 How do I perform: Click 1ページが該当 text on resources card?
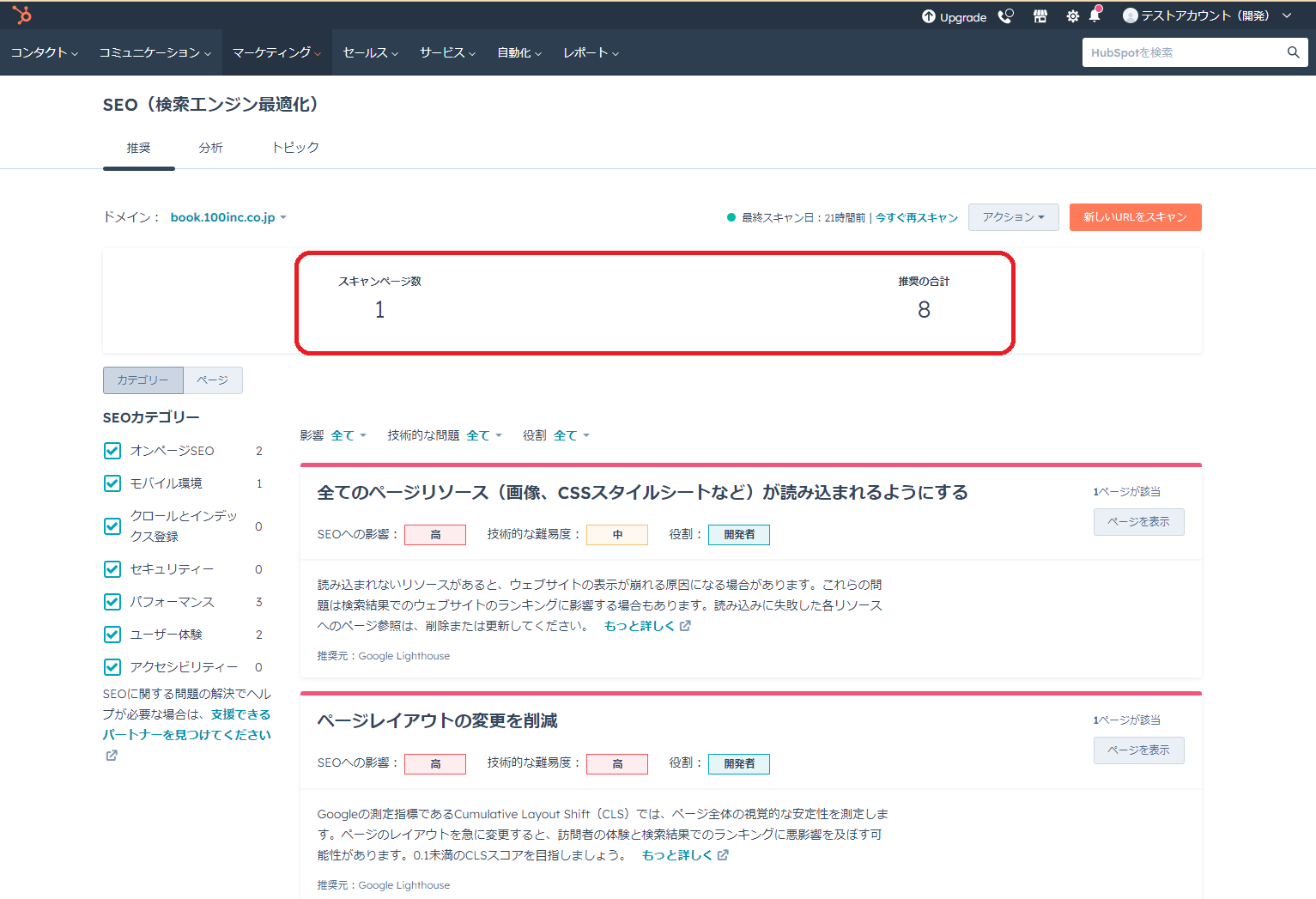1127,492
